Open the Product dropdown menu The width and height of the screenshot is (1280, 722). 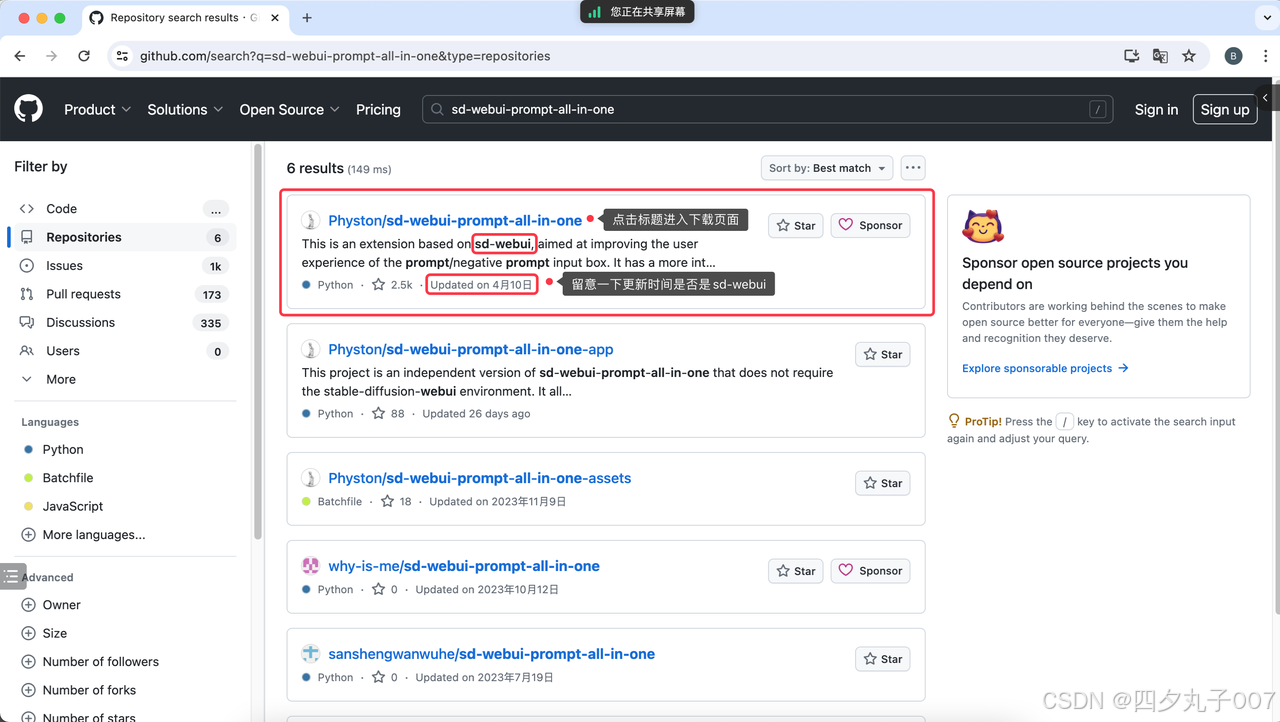[x=97, y=110]
